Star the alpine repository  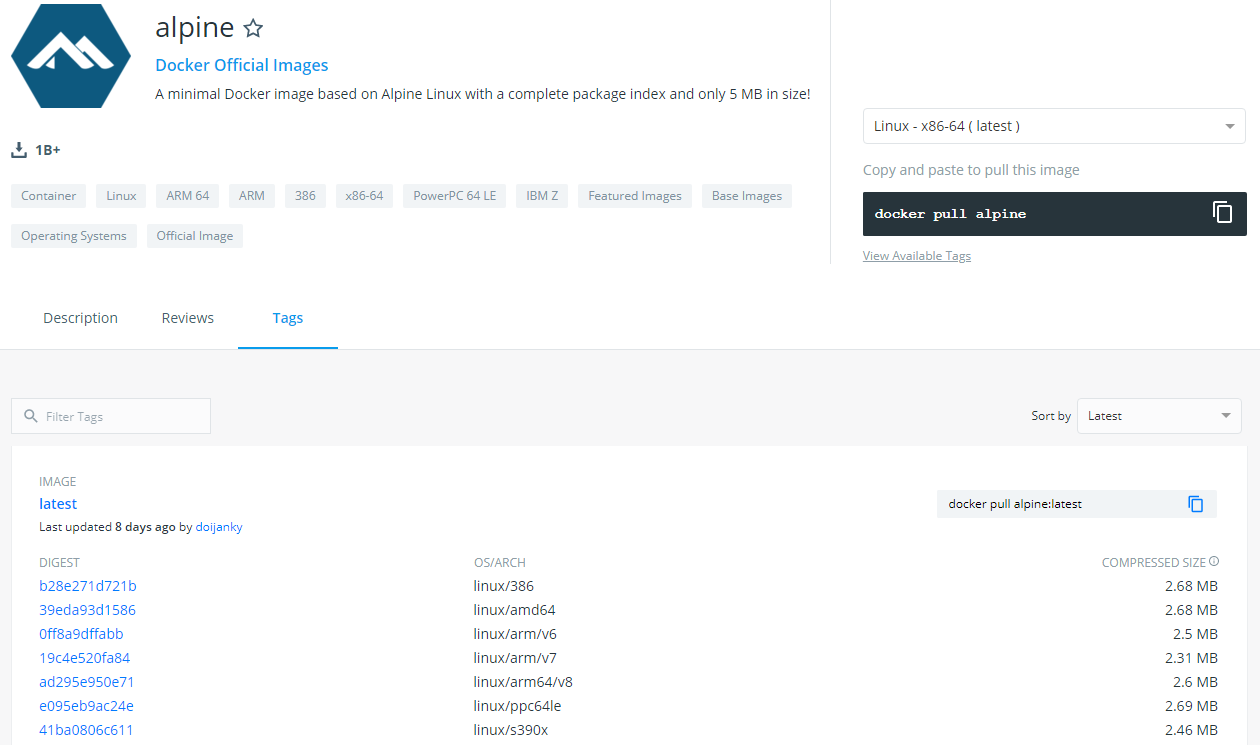(254, 28)
